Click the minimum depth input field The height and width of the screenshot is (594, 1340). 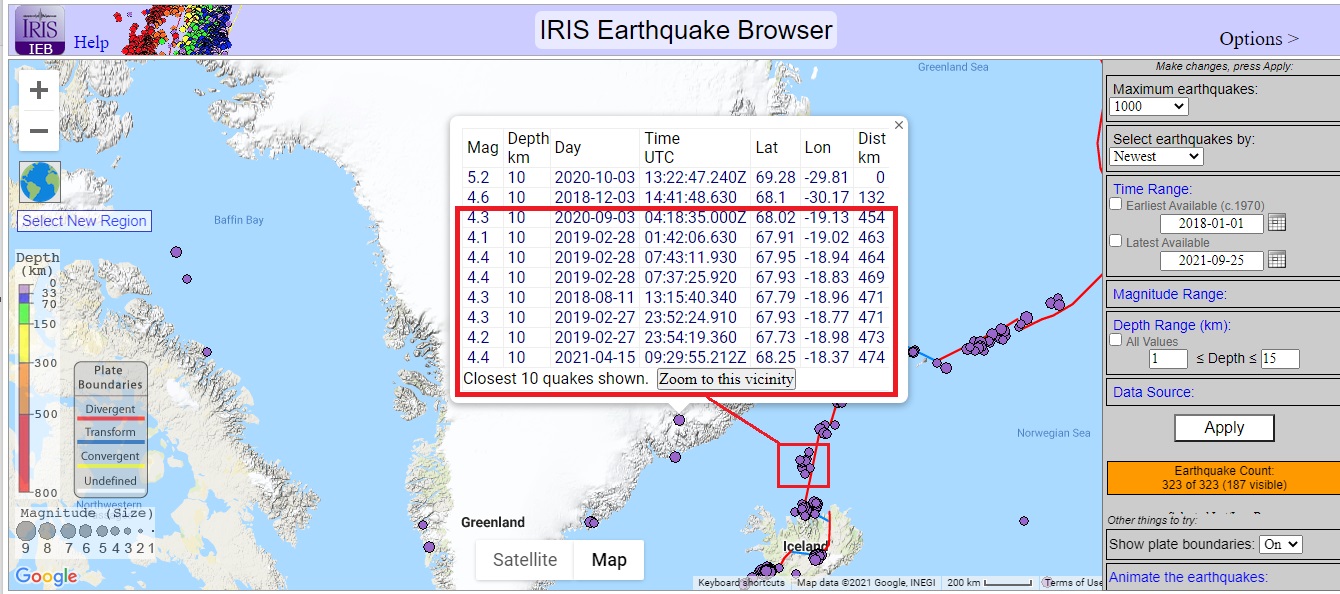coord(1168,359)
